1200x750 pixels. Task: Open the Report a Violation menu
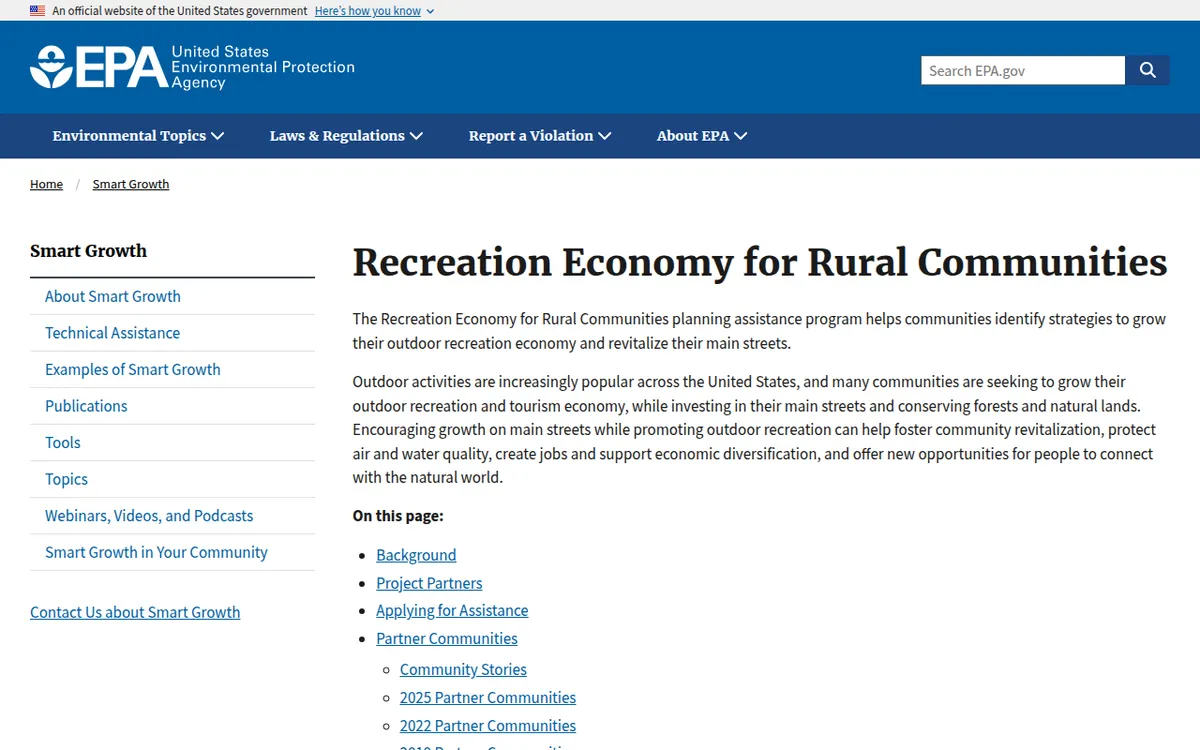click(x=540, y=136)
